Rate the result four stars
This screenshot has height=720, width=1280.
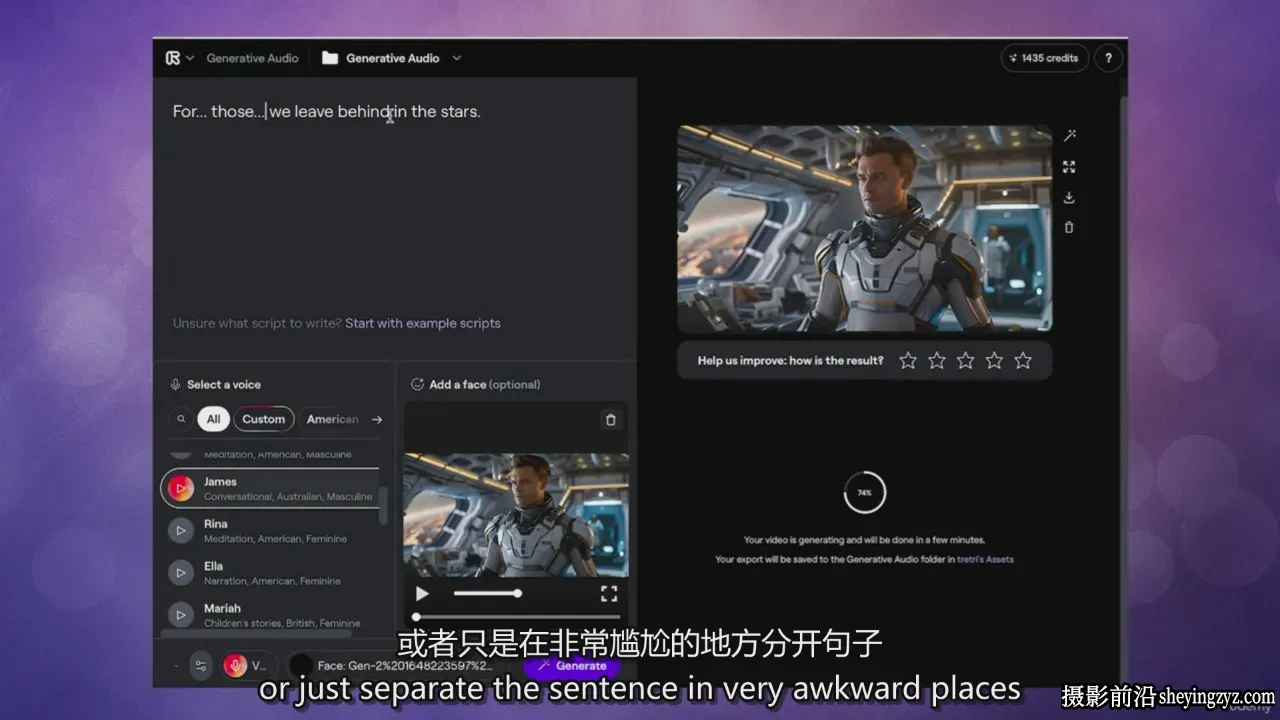click(994, 360)
